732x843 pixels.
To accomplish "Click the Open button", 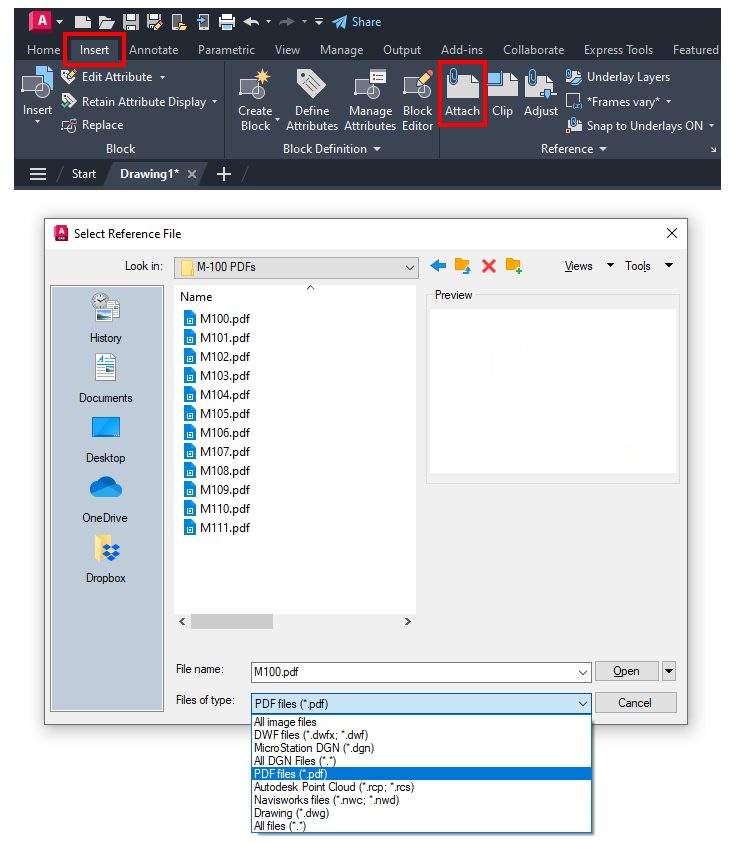I will pyautogui.click(x=627, y=671).
